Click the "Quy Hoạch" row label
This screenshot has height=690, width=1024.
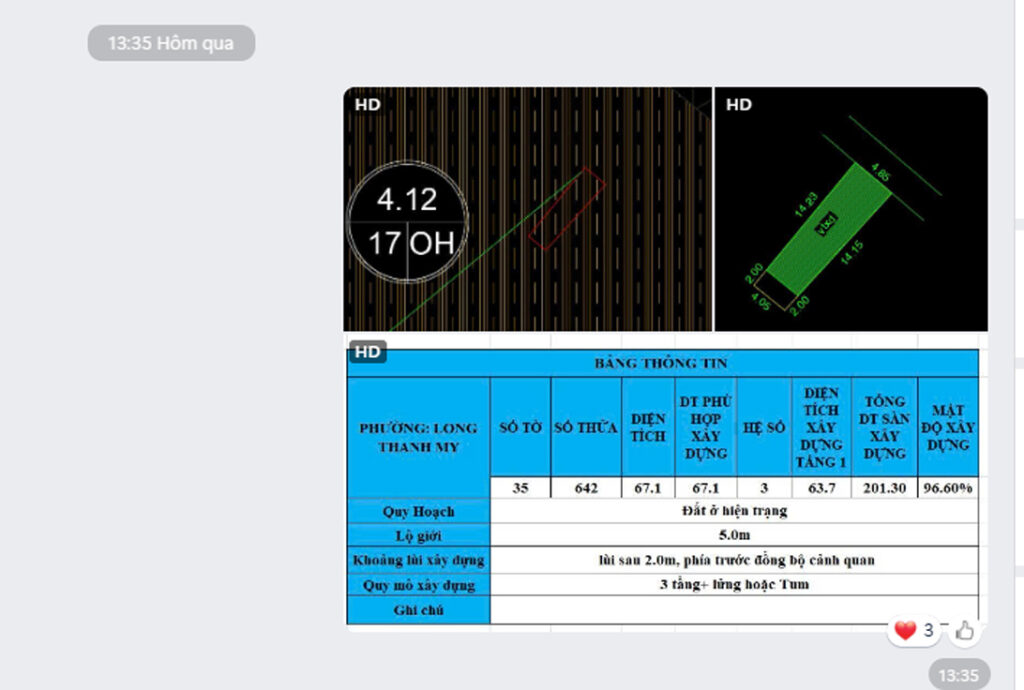tap(418, 511)
